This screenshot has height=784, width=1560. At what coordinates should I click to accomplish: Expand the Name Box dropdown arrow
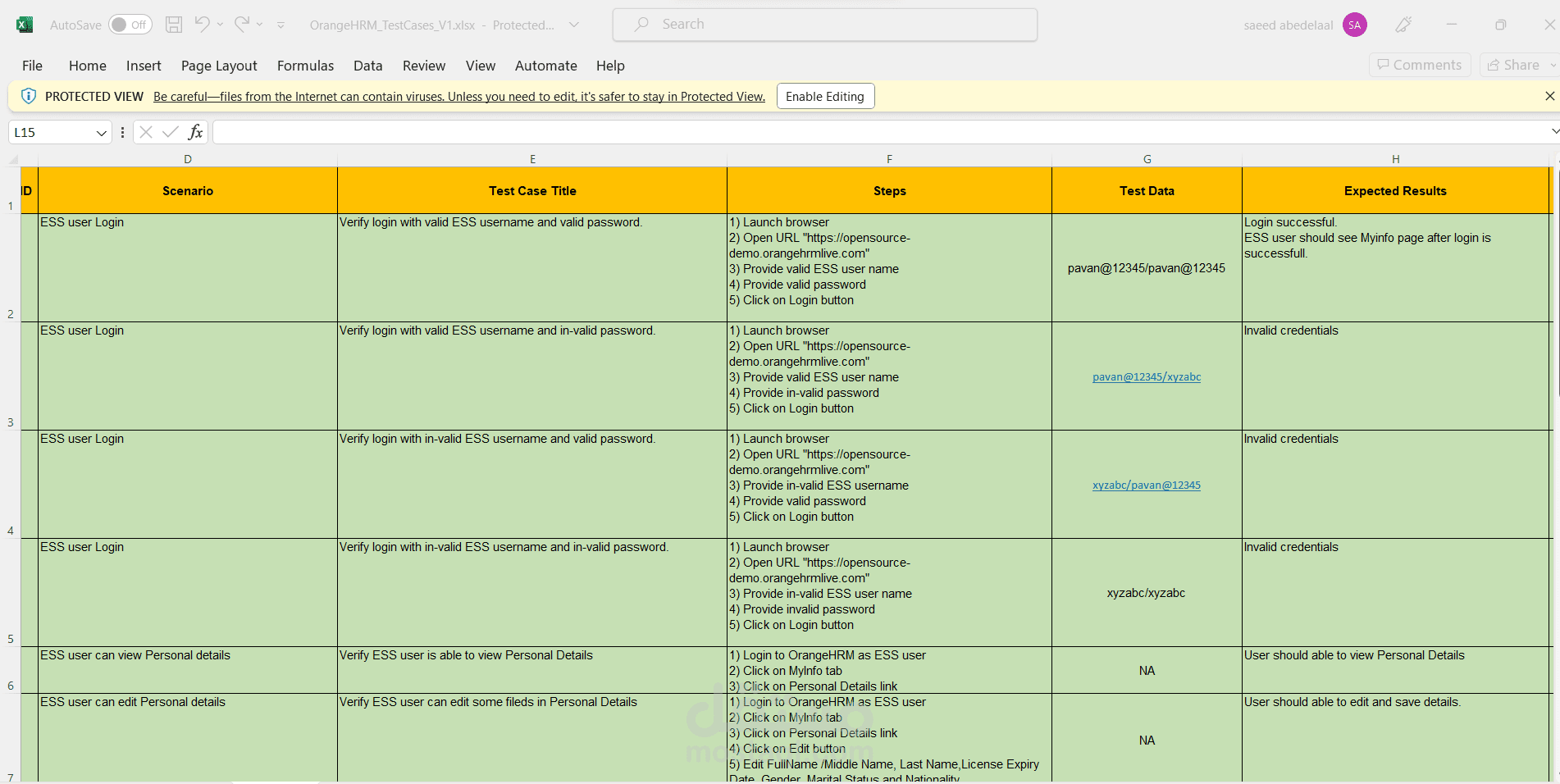coord(102,133)
